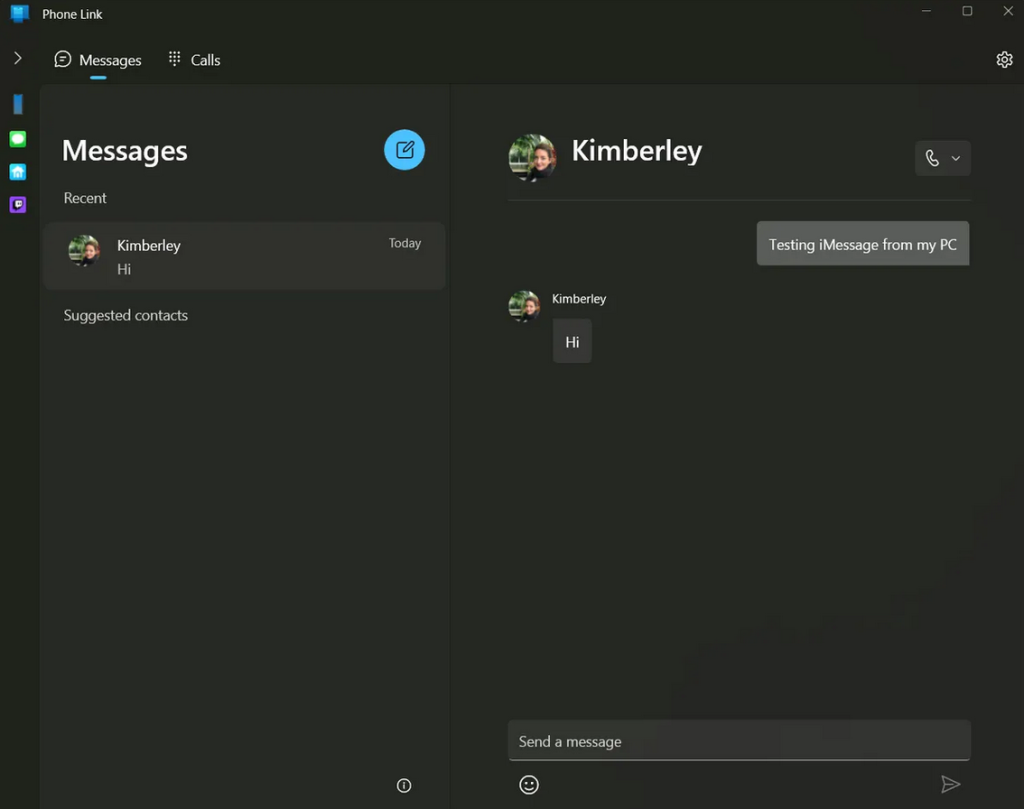Click Kimberley's avatar in the chat header

(x=532, y=157)
